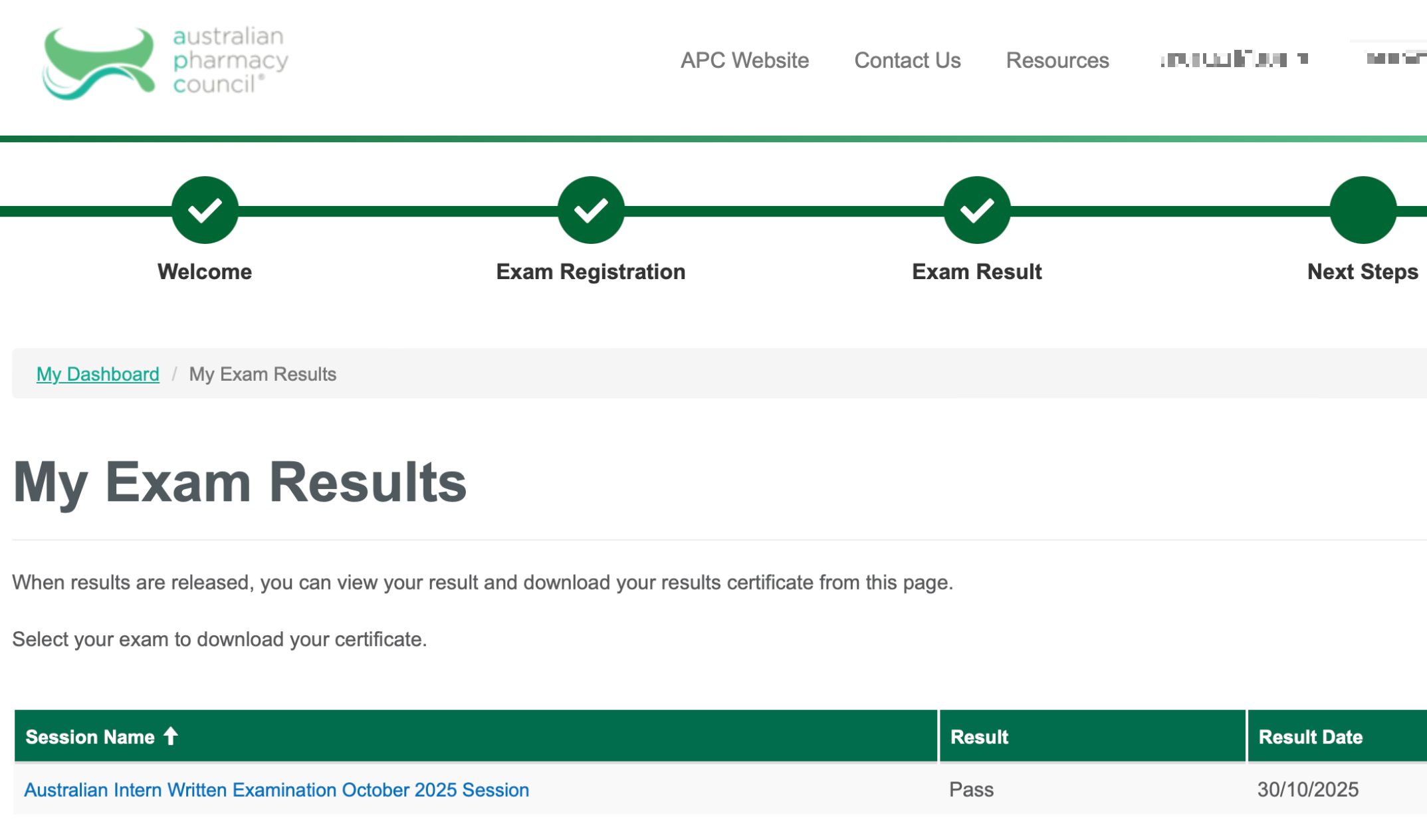Click the Exam Result step label
Image resolution: width=1427 pixels, height=840 pixels.
coord(976,272)
